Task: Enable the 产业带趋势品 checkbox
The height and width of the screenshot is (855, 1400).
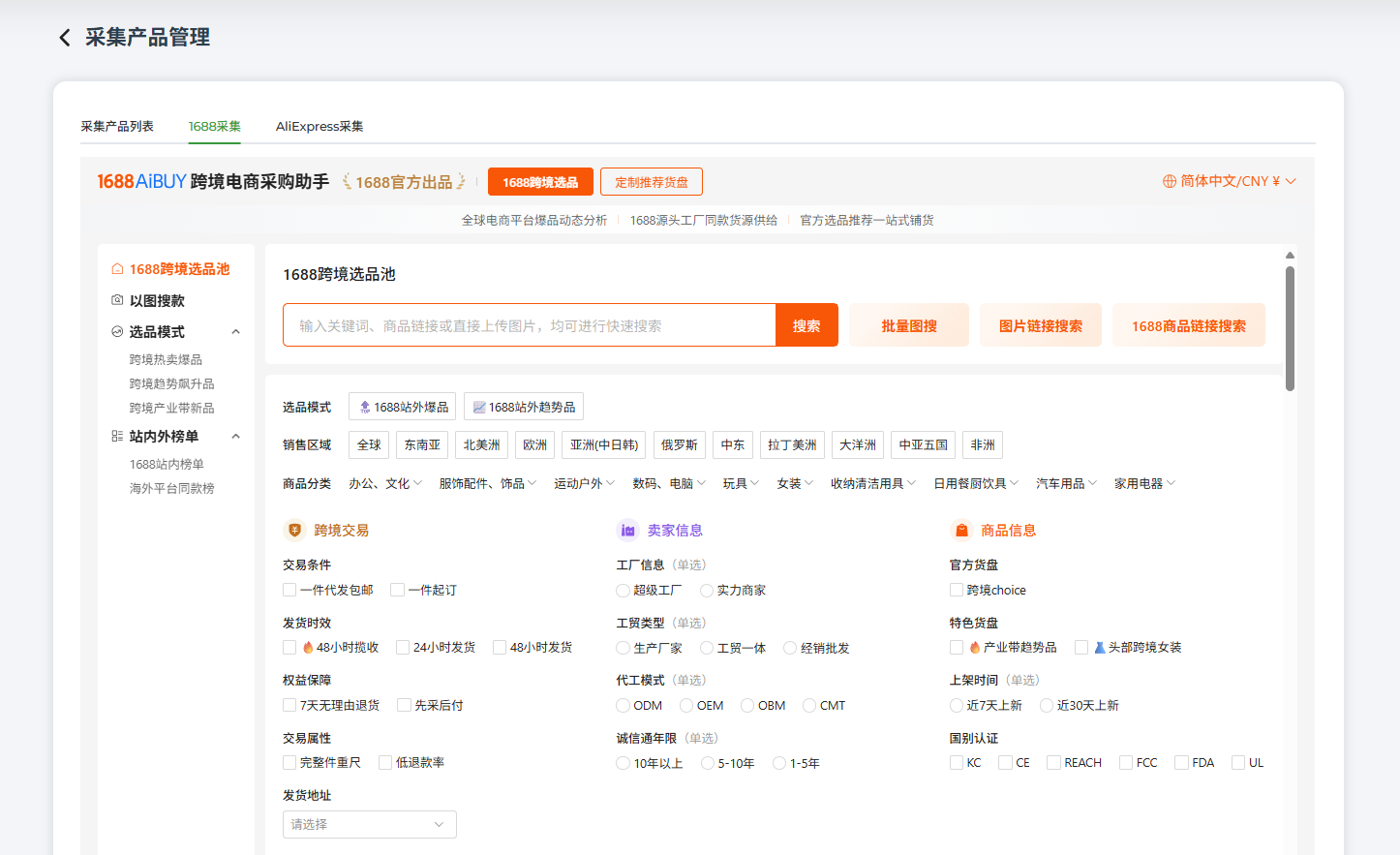Action: click(957, 647)
